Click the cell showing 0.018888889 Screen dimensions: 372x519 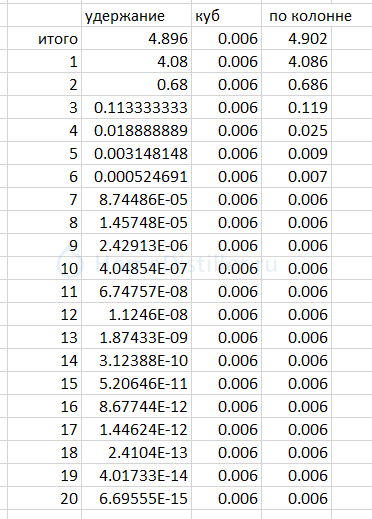(x=136, y=131)
